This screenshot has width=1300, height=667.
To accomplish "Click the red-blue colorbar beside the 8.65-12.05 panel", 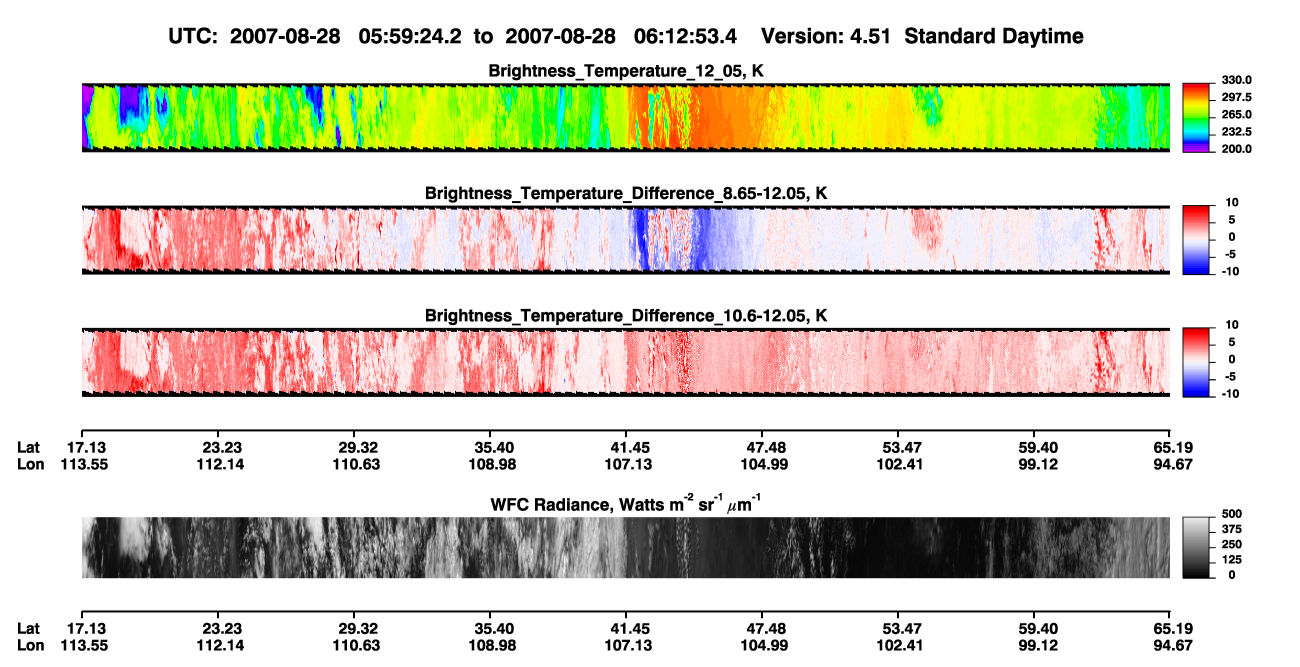I will (x=1197, y=240).
